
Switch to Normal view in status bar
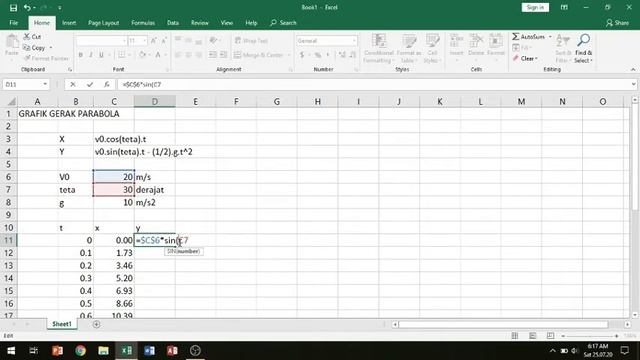click(515, 336)
